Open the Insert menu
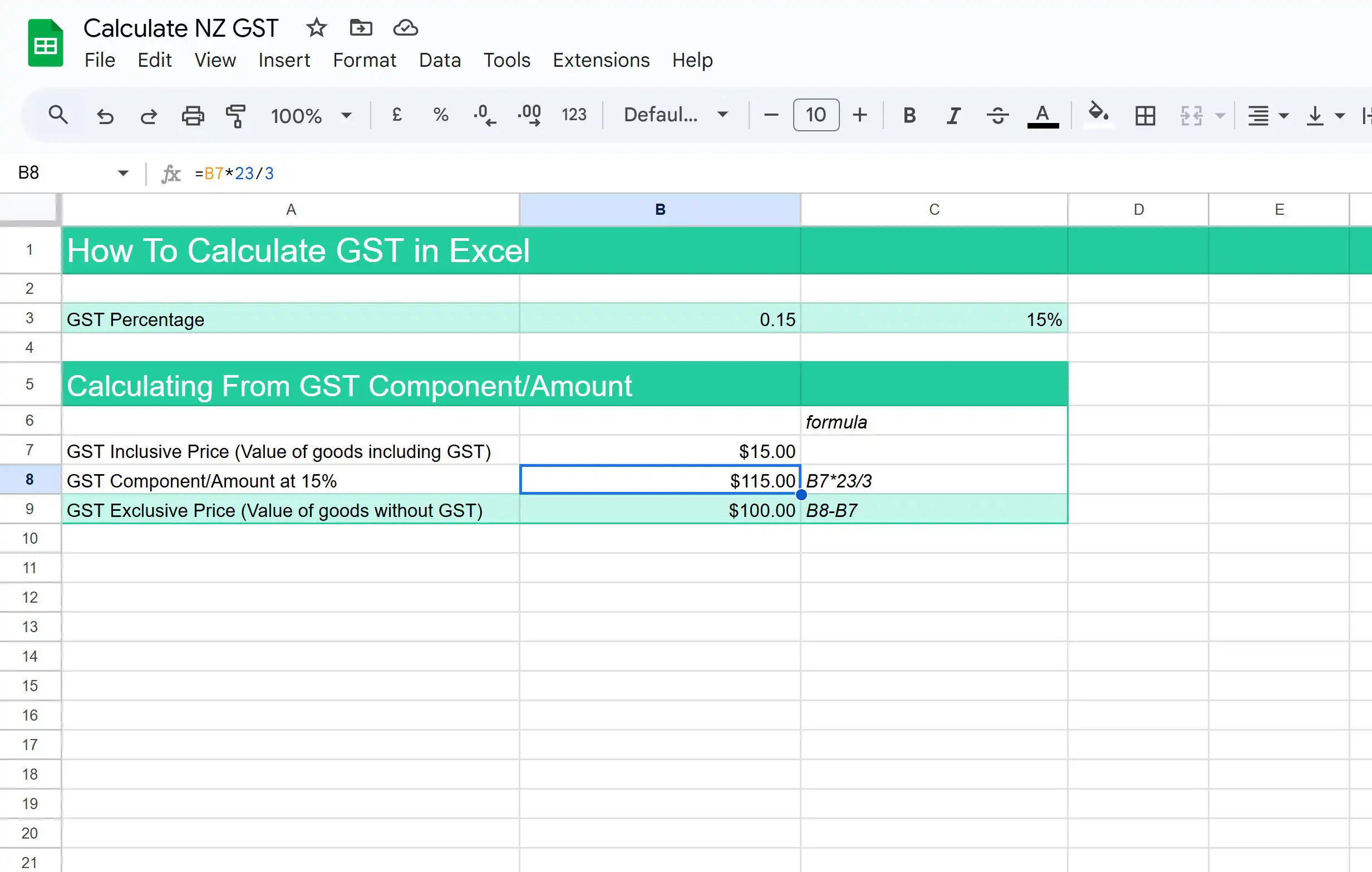The height and width of the screenshot is (872, 1372). click(x=284, y=60)
